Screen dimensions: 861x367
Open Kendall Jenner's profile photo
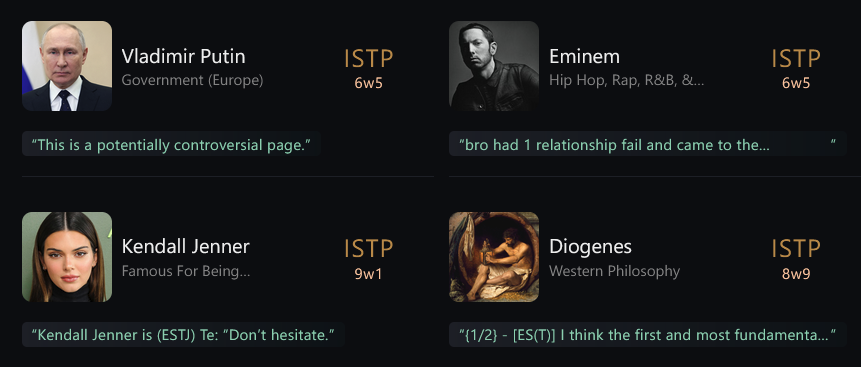point(67,257)
